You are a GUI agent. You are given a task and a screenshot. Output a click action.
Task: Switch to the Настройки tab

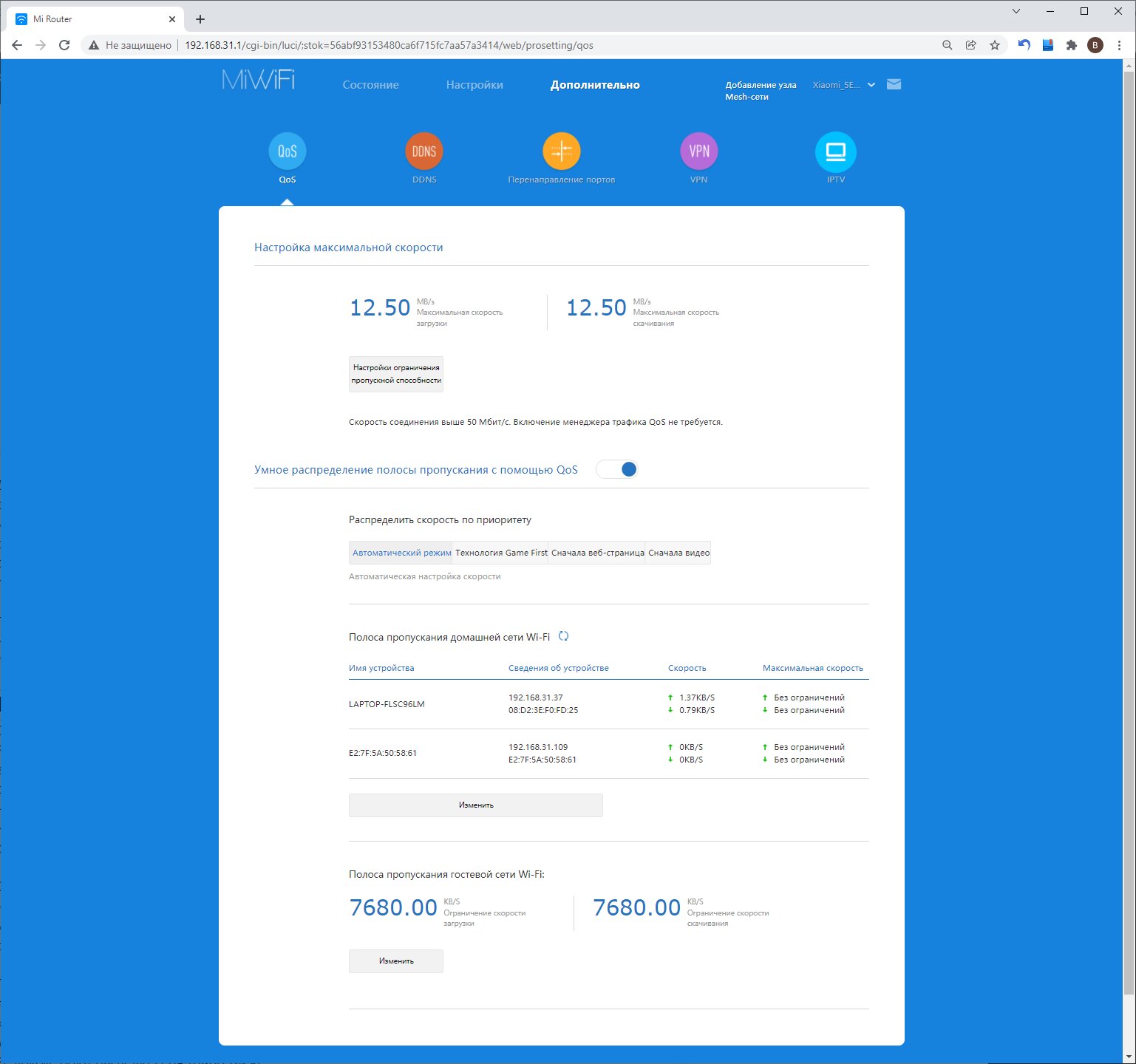pyautogui.click(x=475, y=85)
